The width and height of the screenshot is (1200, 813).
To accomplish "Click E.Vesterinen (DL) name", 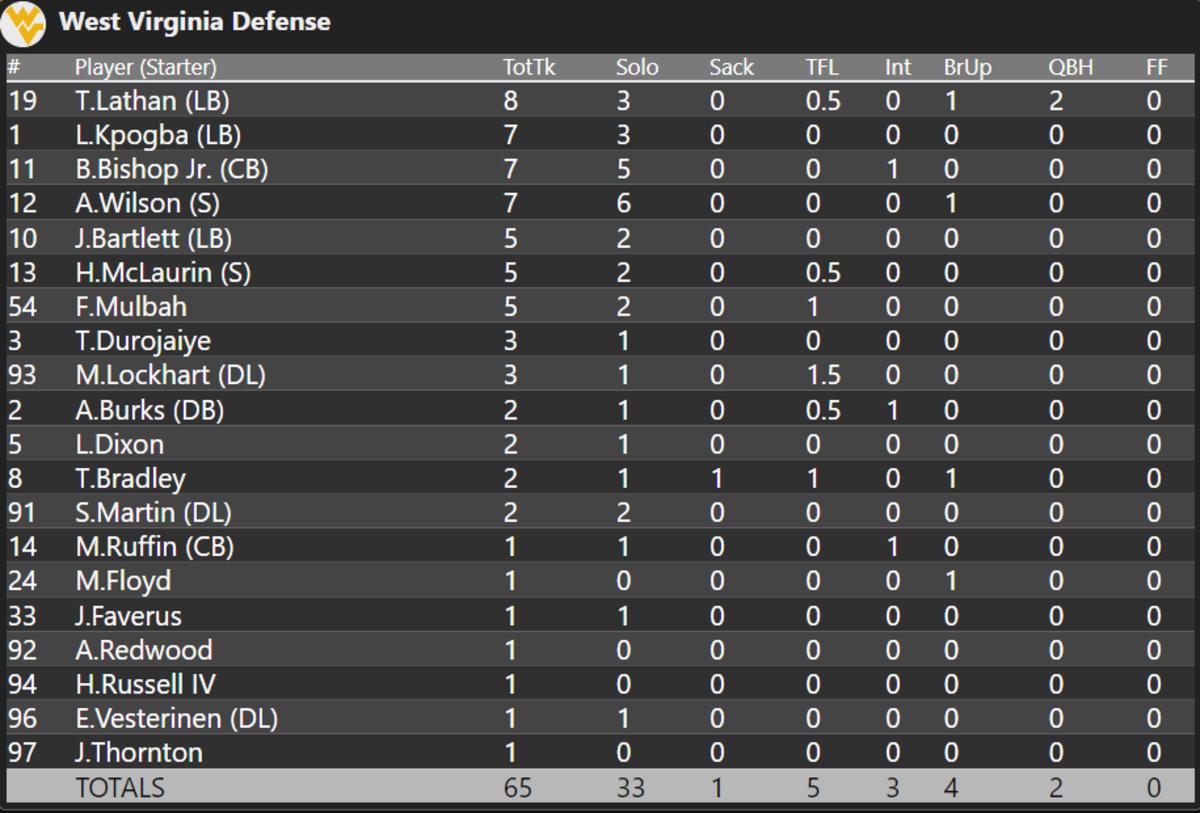I will coord(176,718).
